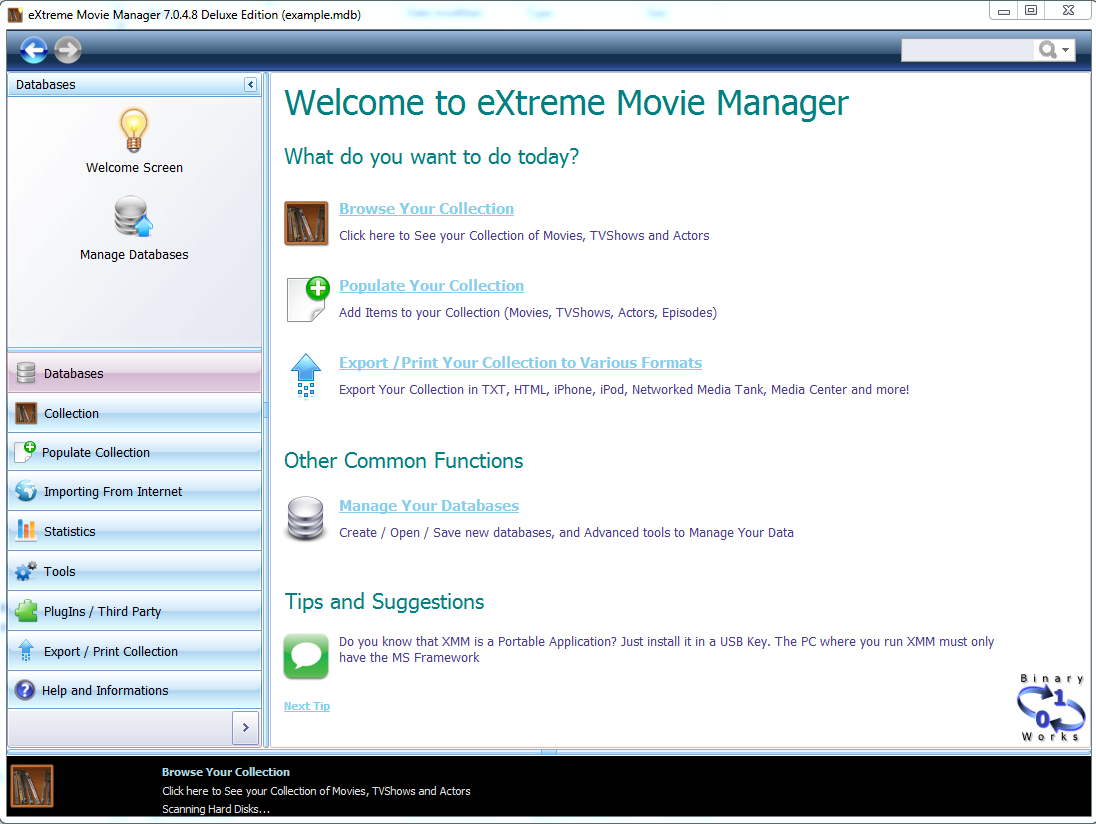Click the bookshelf icon beside Browse Your Collection
1096x824 pixels.
coord(306,224)
